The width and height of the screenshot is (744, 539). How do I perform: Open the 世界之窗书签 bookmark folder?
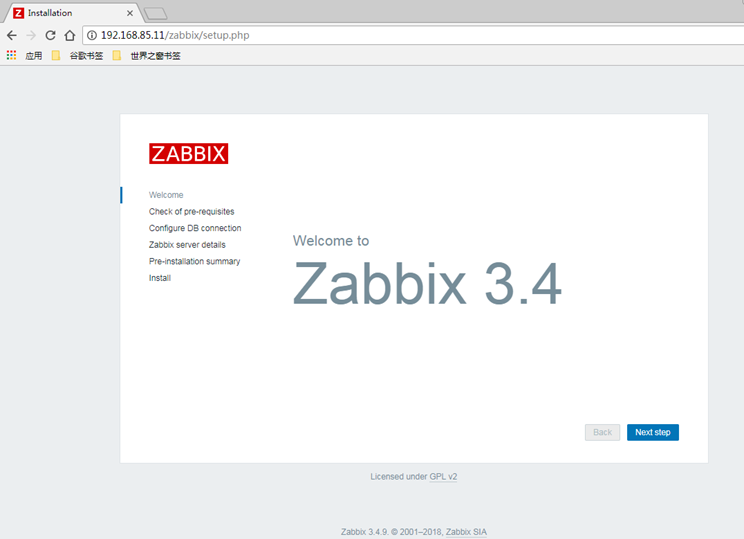[147, 56]
